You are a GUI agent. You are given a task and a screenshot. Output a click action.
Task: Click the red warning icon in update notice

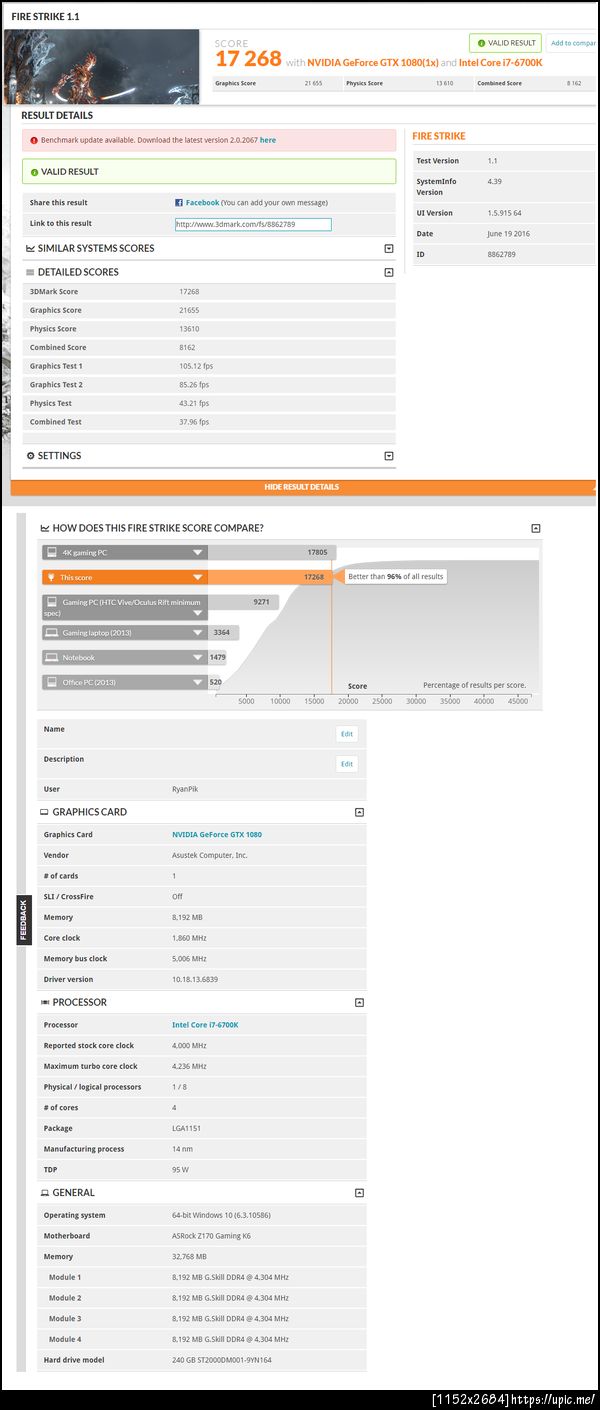(x=33, y=140)
